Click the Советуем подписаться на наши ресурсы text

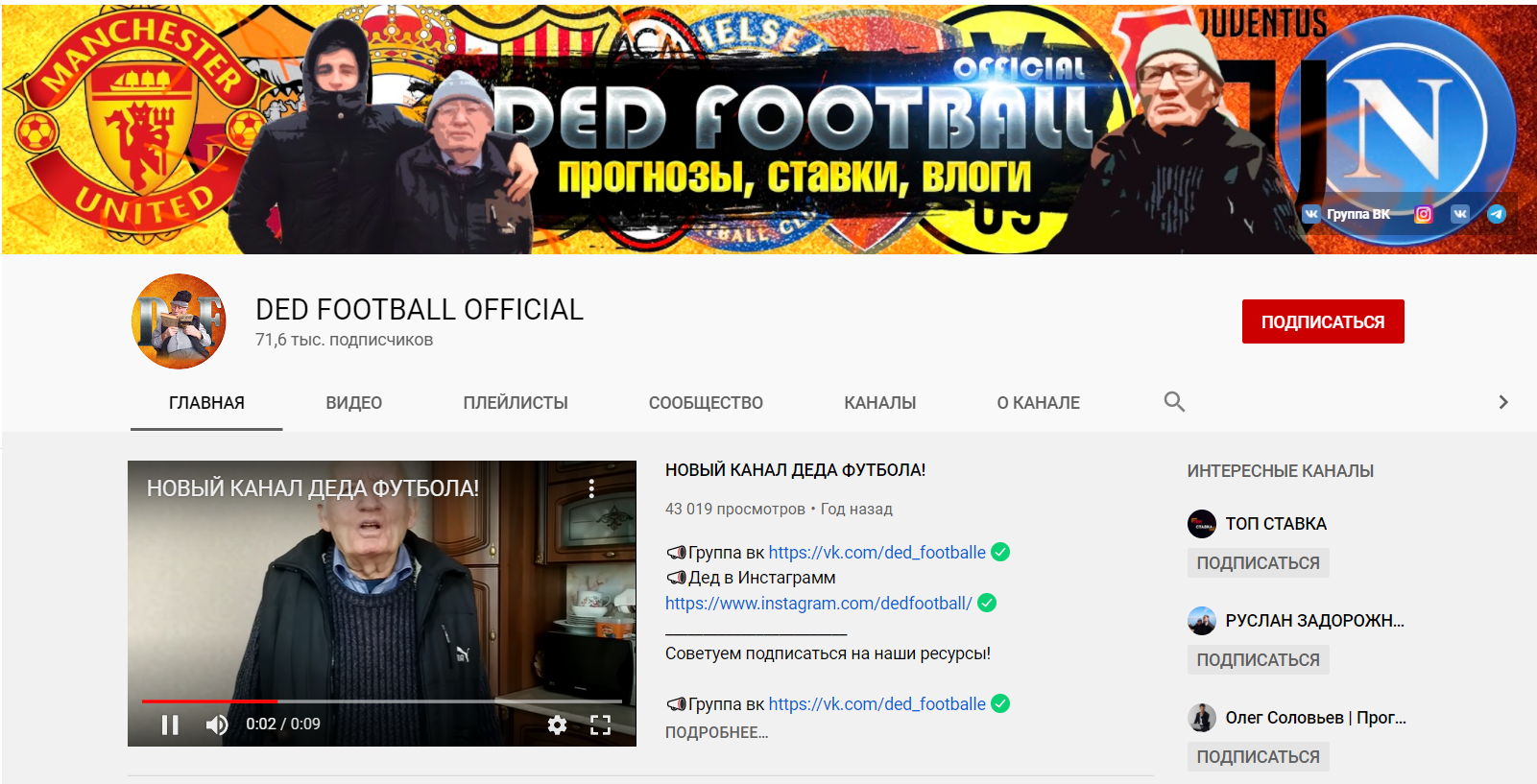point(828,653)
